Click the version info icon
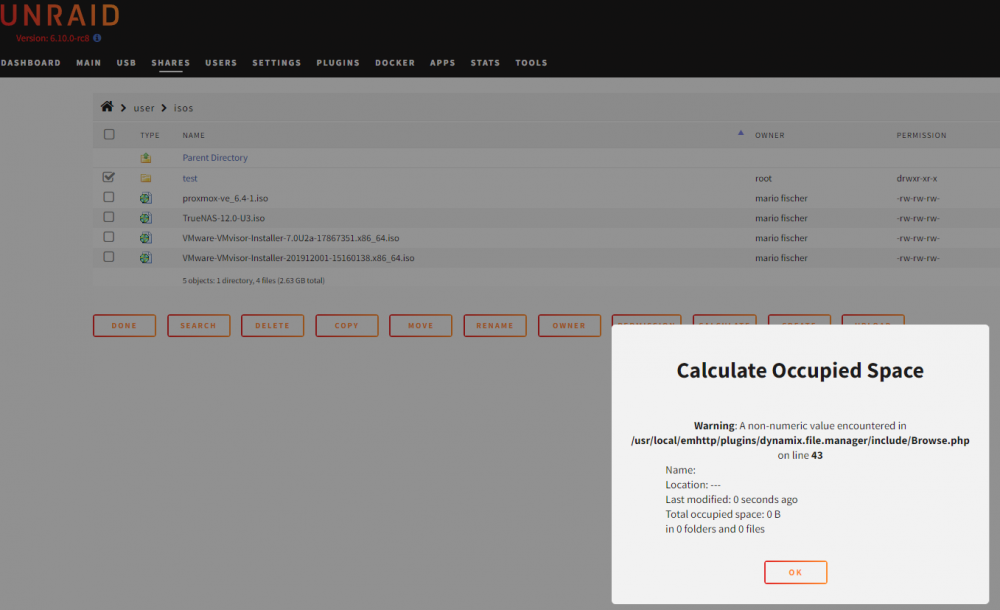 pos(97,38)
